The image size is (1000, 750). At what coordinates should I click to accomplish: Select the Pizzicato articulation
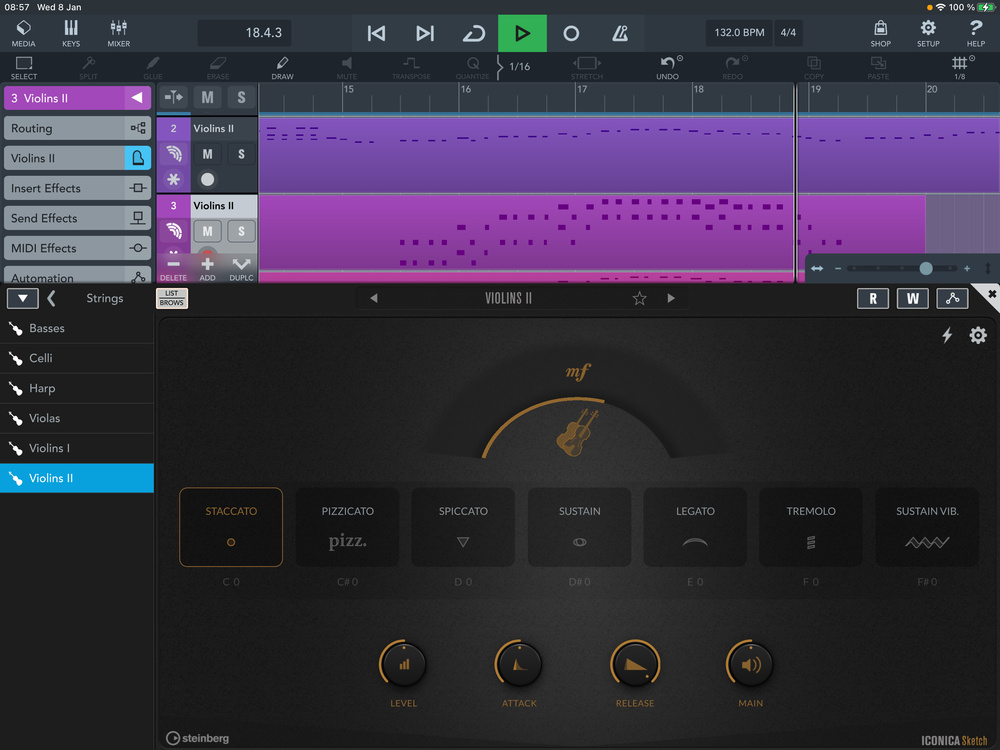tap(348, 527)
